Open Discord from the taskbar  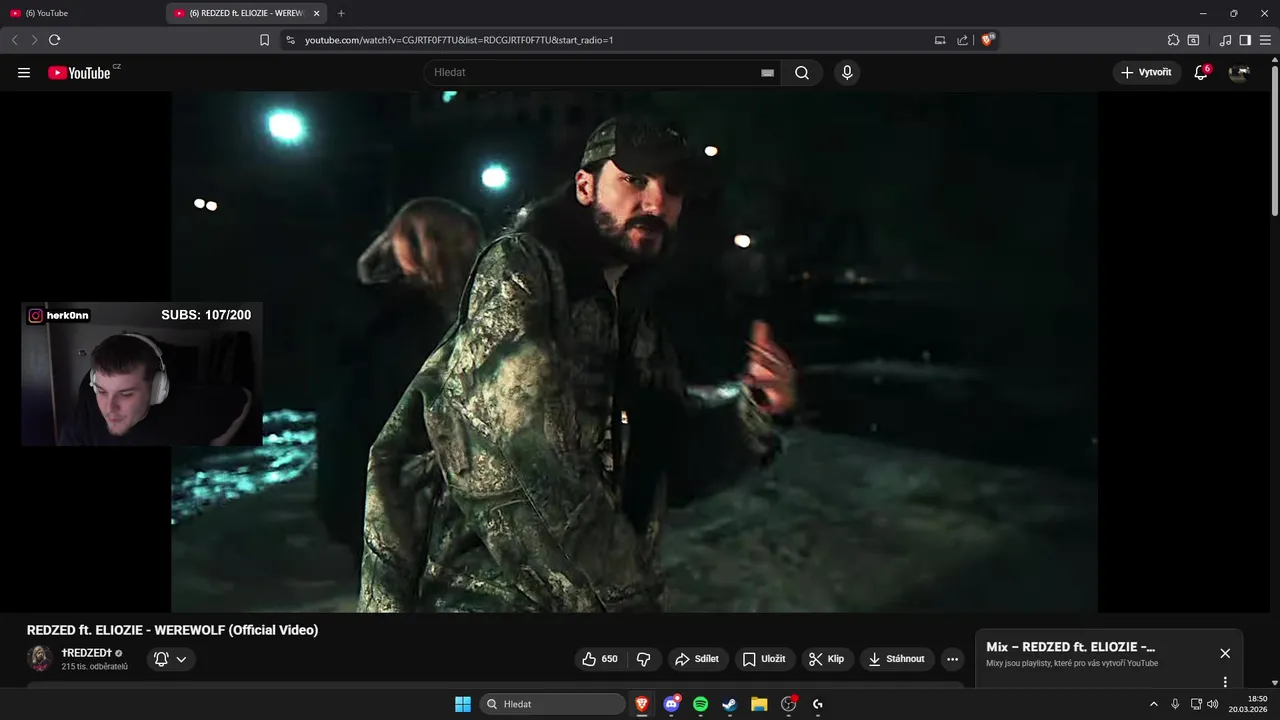pyautogui.click(x=671, y=704)
